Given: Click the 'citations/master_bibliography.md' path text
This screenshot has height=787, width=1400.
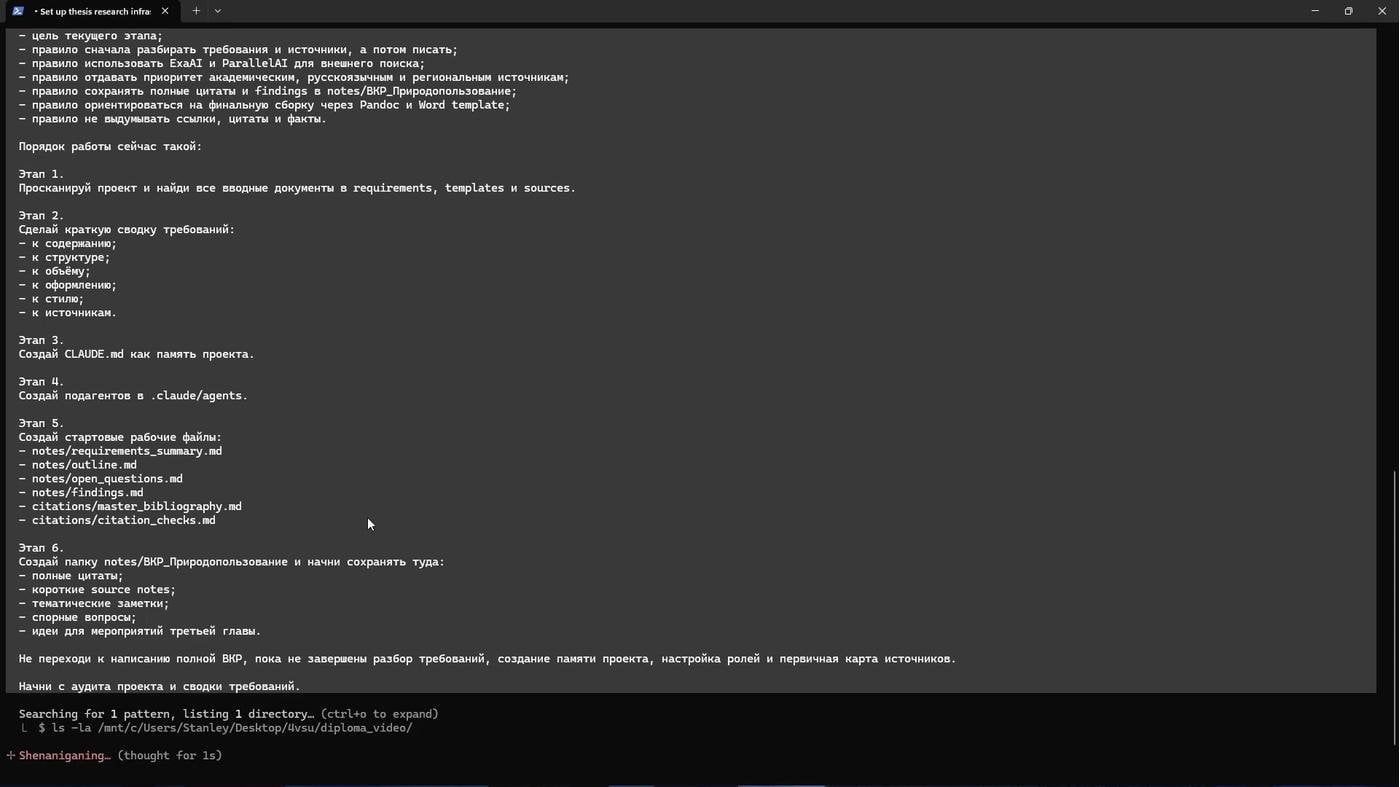Looking at the screenshot, I should [137, 507].
